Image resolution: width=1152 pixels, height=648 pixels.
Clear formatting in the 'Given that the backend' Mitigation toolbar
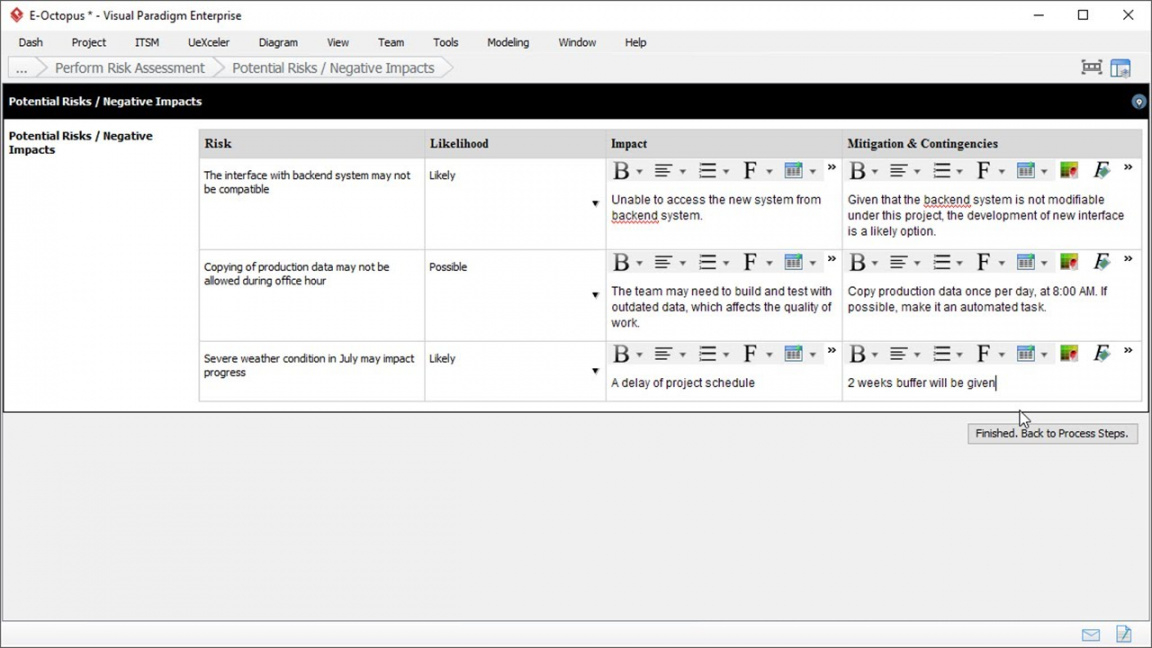coord(1101,171)
